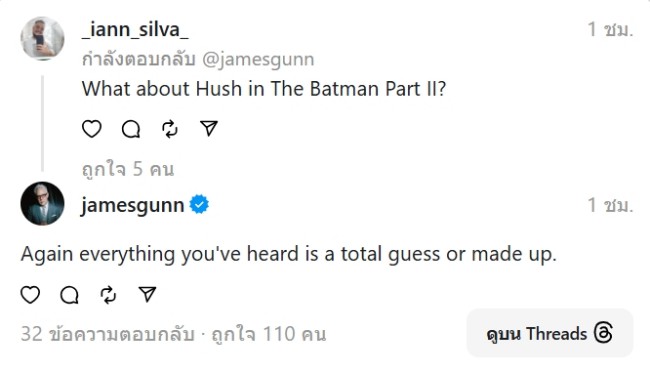
Task: Like jamesgunn's post with heart icon
Action: click(30, 295)
